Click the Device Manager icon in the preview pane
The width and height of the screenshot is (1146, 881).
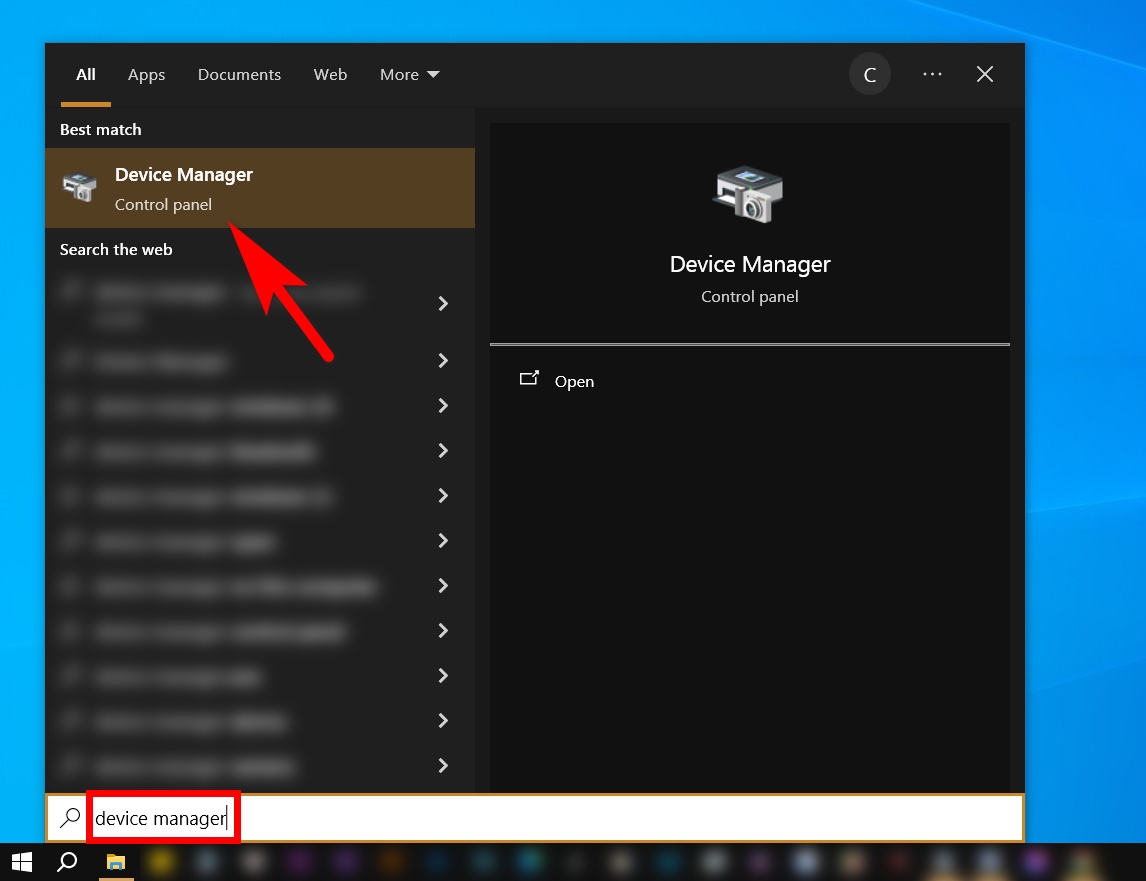[749, 195]
